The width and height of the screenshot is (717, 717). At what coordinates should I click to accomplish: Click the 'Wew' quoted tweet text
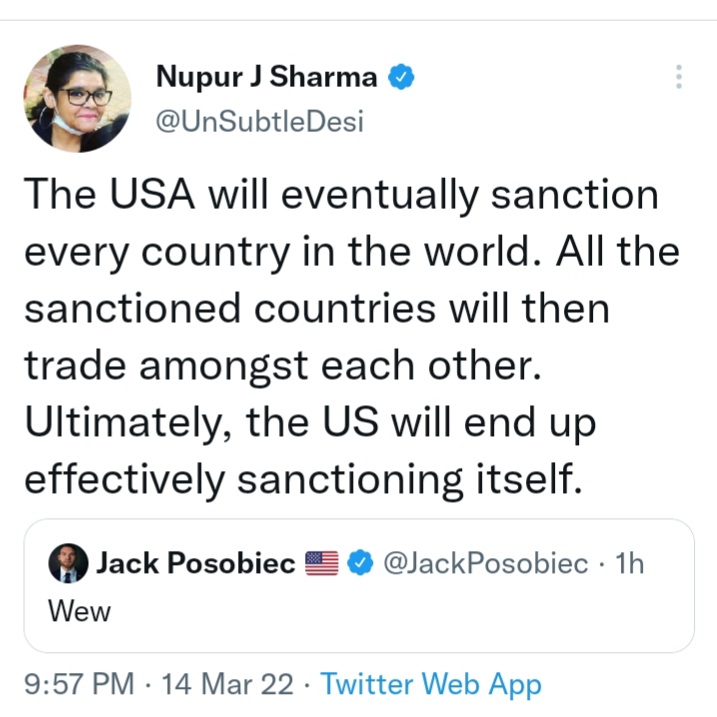click(79, 611)
